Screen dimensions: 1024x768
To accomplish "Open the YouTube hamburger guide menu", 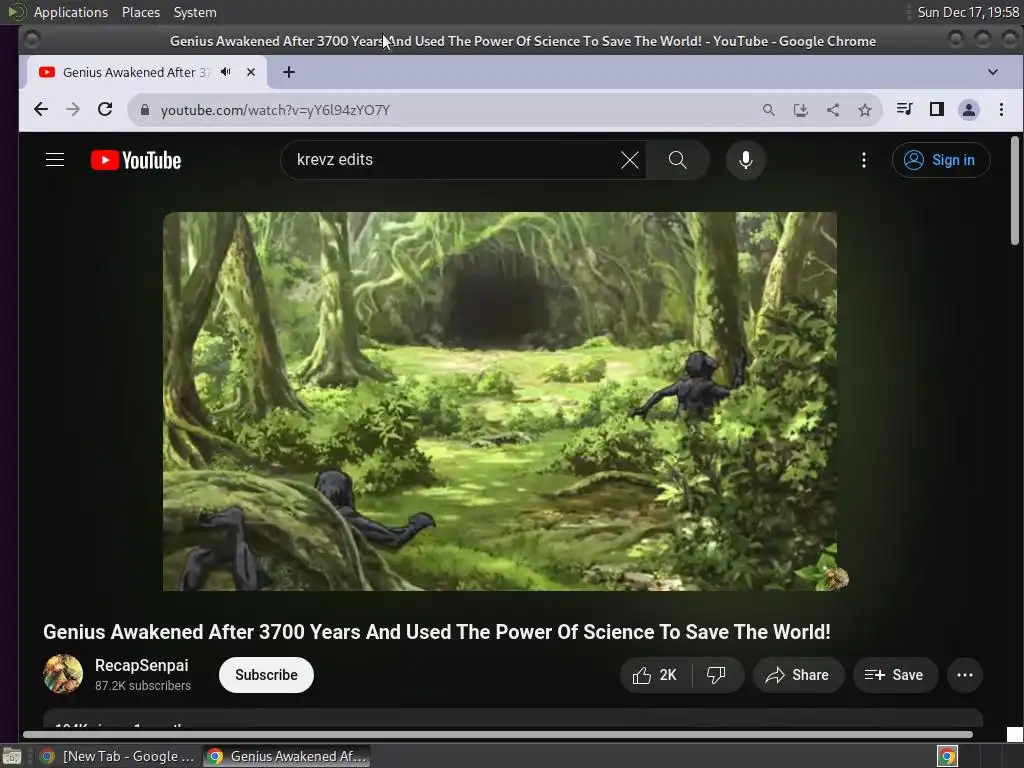I will [x=55, y=160].
